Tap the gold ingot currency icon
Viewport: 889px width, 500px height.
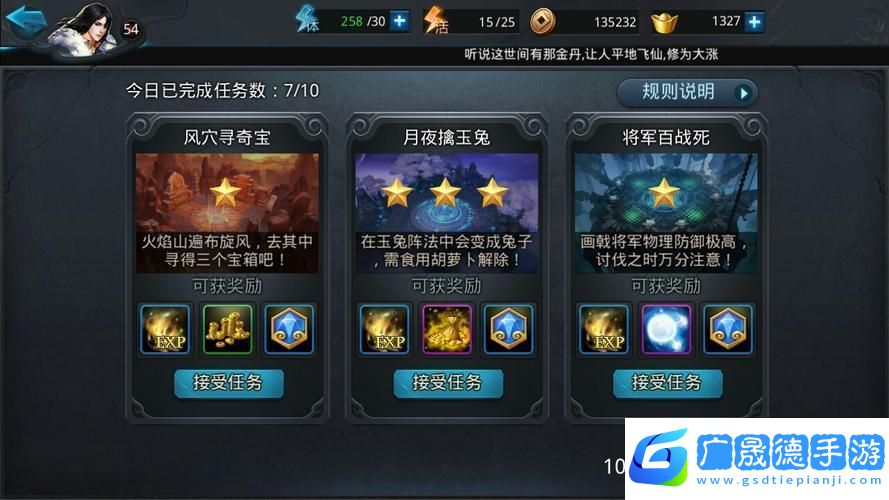pos(664,23)
